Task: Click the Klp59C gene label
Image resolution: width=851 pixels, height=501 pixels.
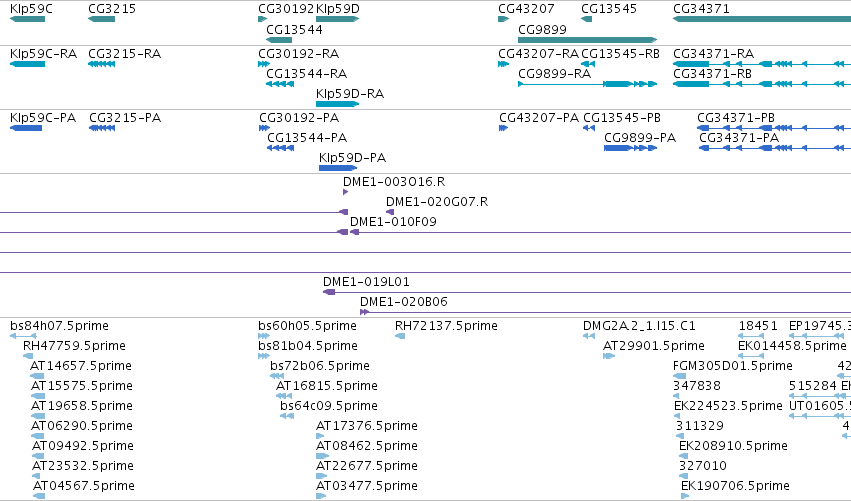Action: coord(31,9)
